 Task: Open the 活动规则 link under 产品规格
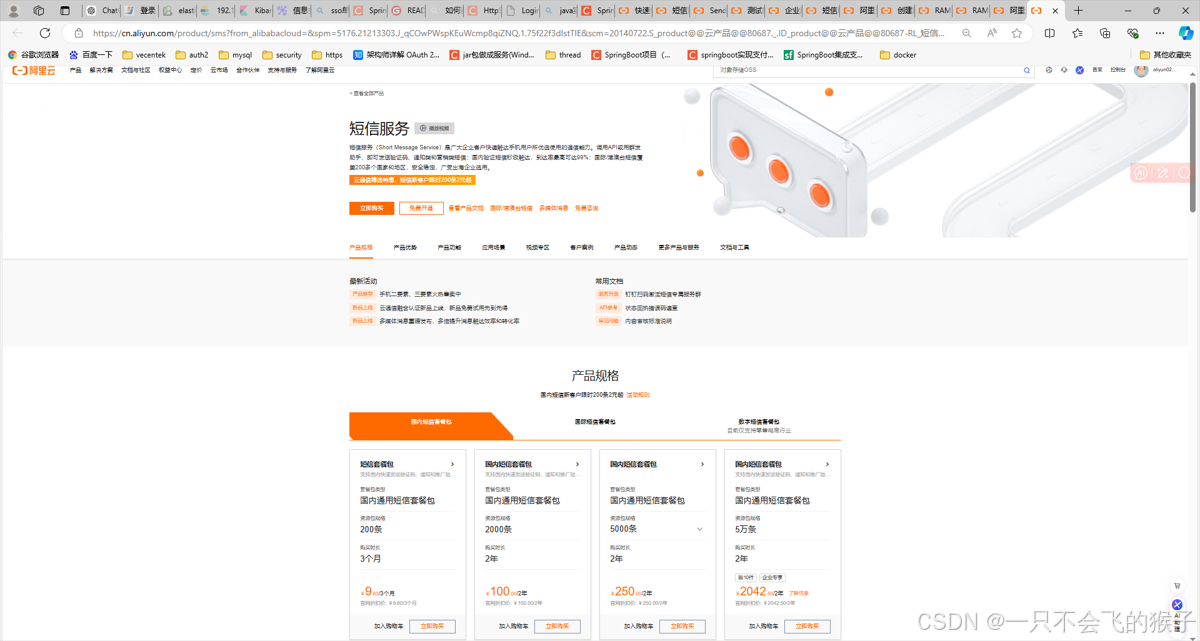point(638,395)
